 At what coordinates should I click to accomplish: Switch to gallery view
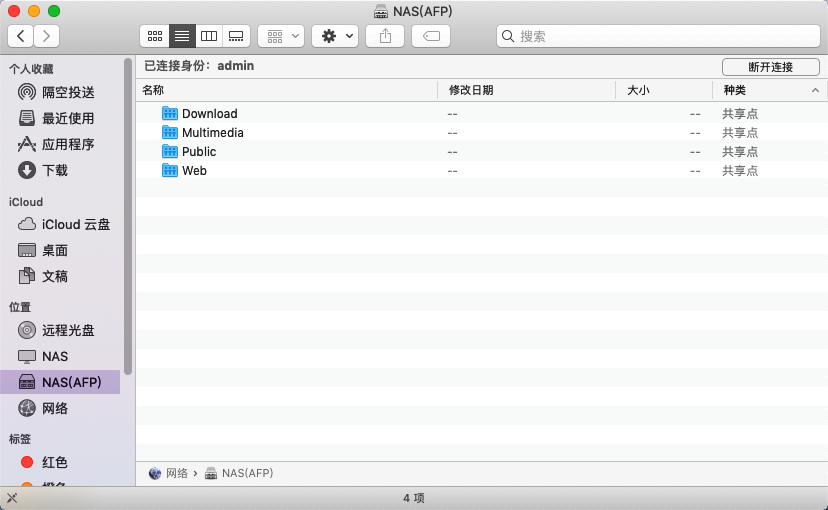point(236,36)
